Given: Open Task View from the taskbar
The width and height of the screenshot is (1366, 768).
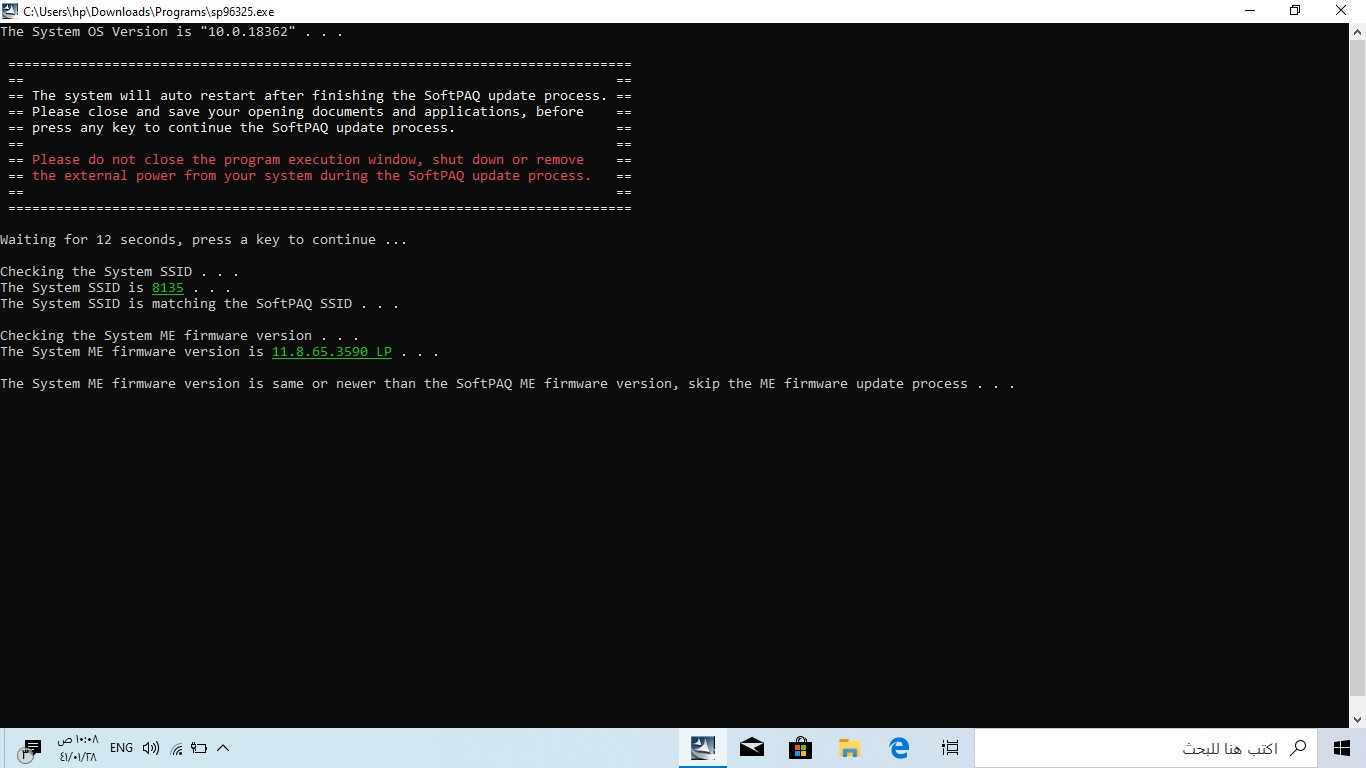Looking at the screenshot, I should click(x=949, y=747).
